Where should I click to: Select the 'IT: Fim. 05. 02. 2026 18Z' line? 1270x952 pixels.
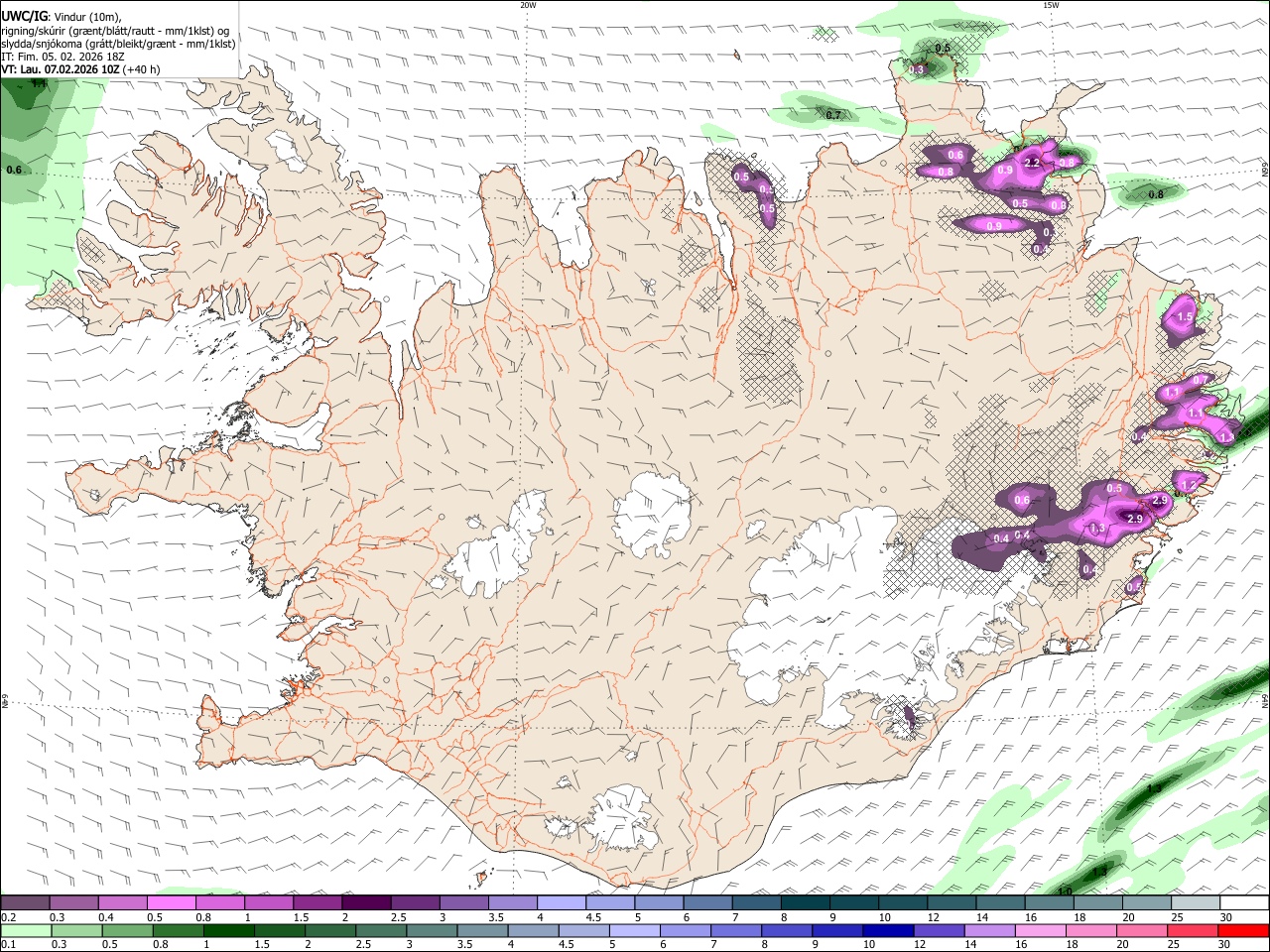tap(63, 57)
